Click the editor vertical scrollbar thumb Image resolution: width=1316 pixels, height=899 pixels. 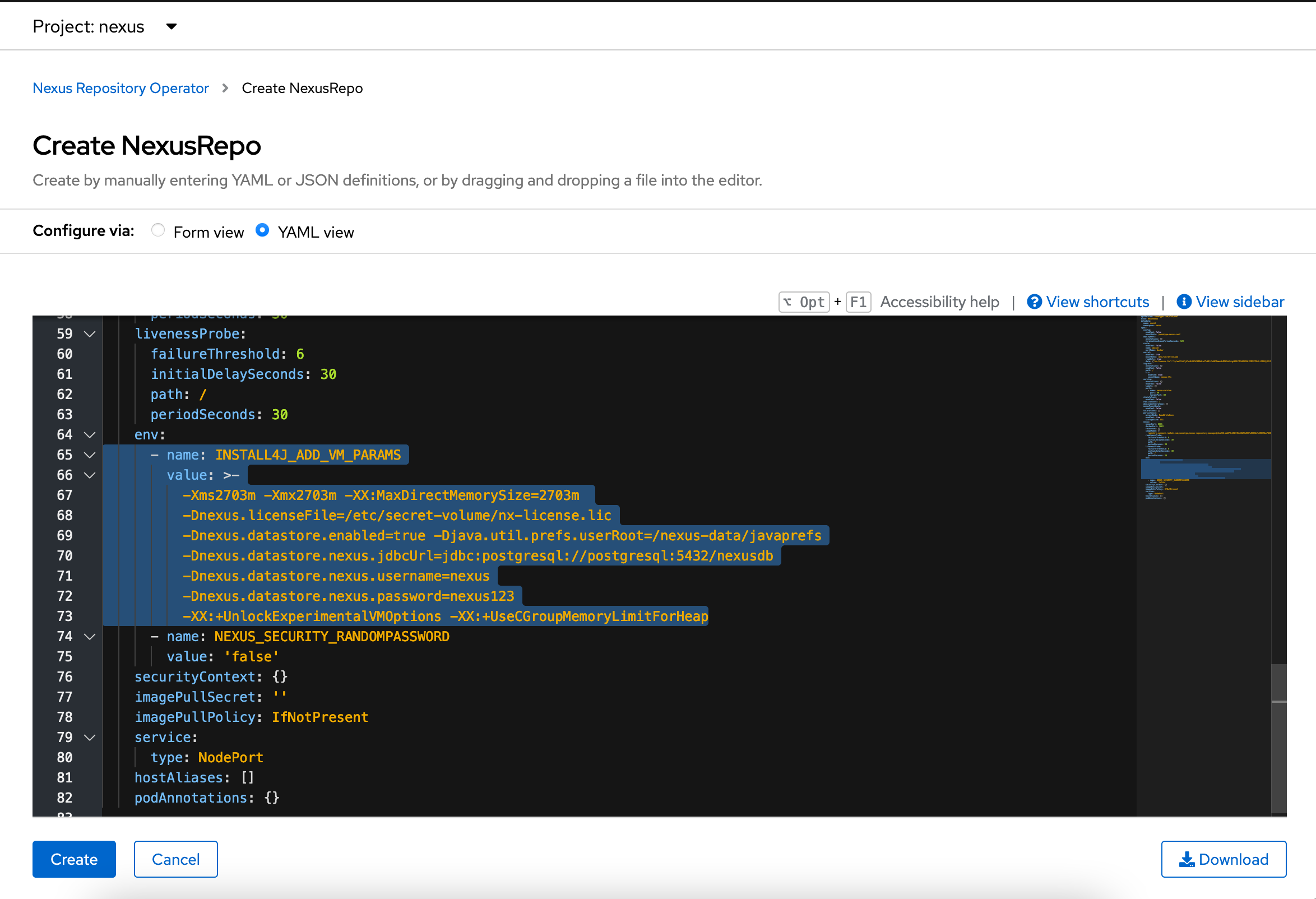pyautogui.click(x=1278, y=739)
